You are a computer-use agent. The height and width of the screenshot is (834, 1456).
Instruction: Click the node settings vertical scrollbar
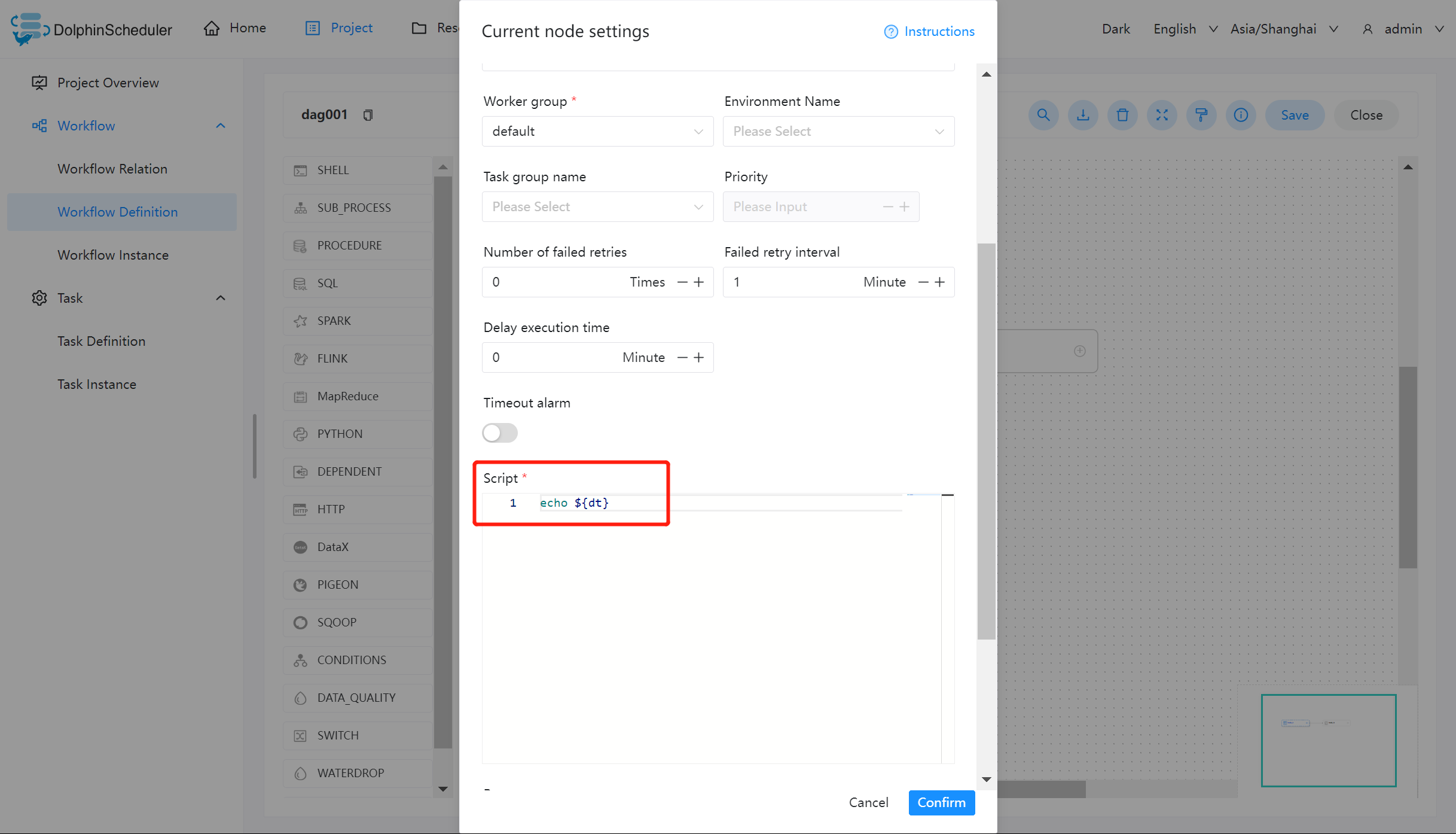point(986,440)
